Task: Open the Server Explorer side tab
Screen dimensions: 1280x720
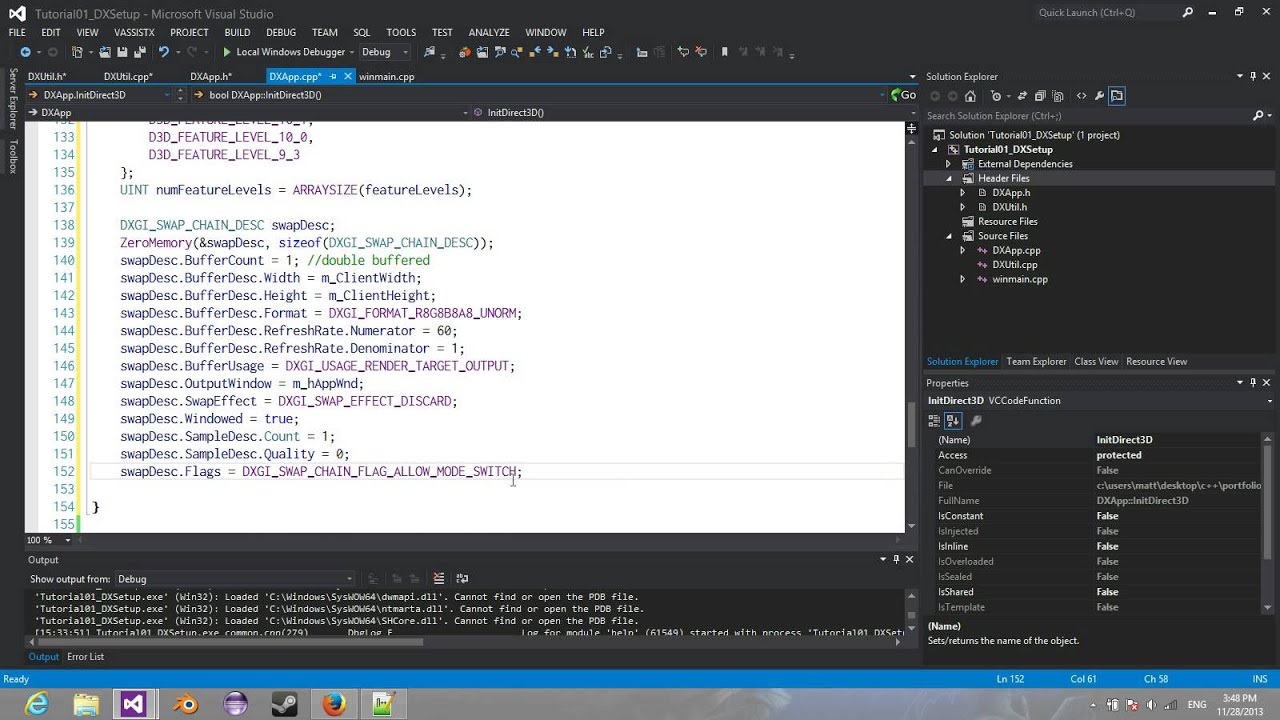Action: point(13,98)
